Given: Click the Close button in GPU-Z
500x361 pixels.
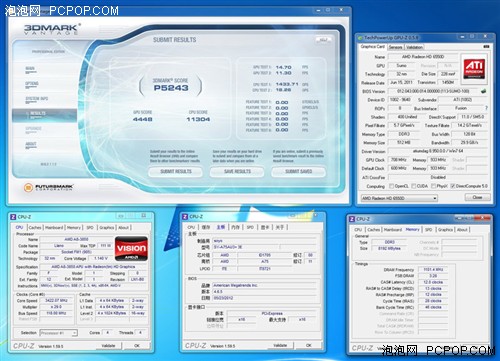Looking at the screenshot, I should (x=477, y=197).
